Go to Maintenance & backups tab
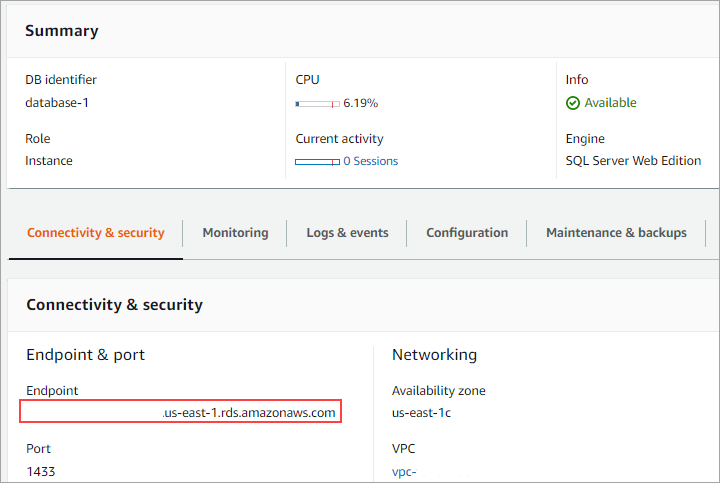 coord(616,233)
